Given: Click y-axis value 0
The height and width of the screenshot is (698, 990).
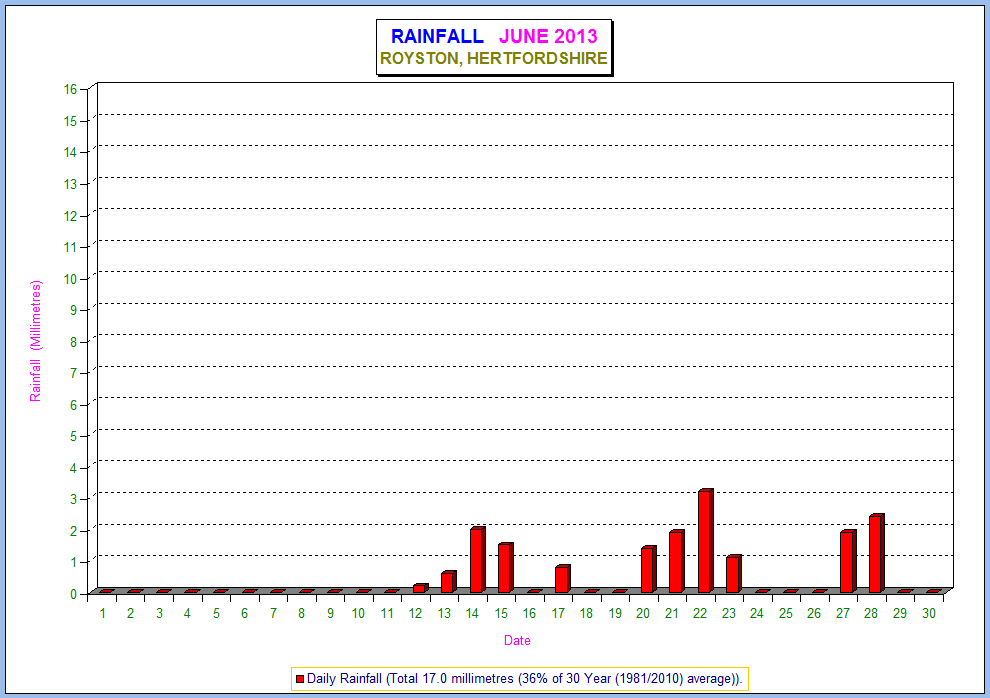Looking at the screenshot, I should [x=73, y=594].
